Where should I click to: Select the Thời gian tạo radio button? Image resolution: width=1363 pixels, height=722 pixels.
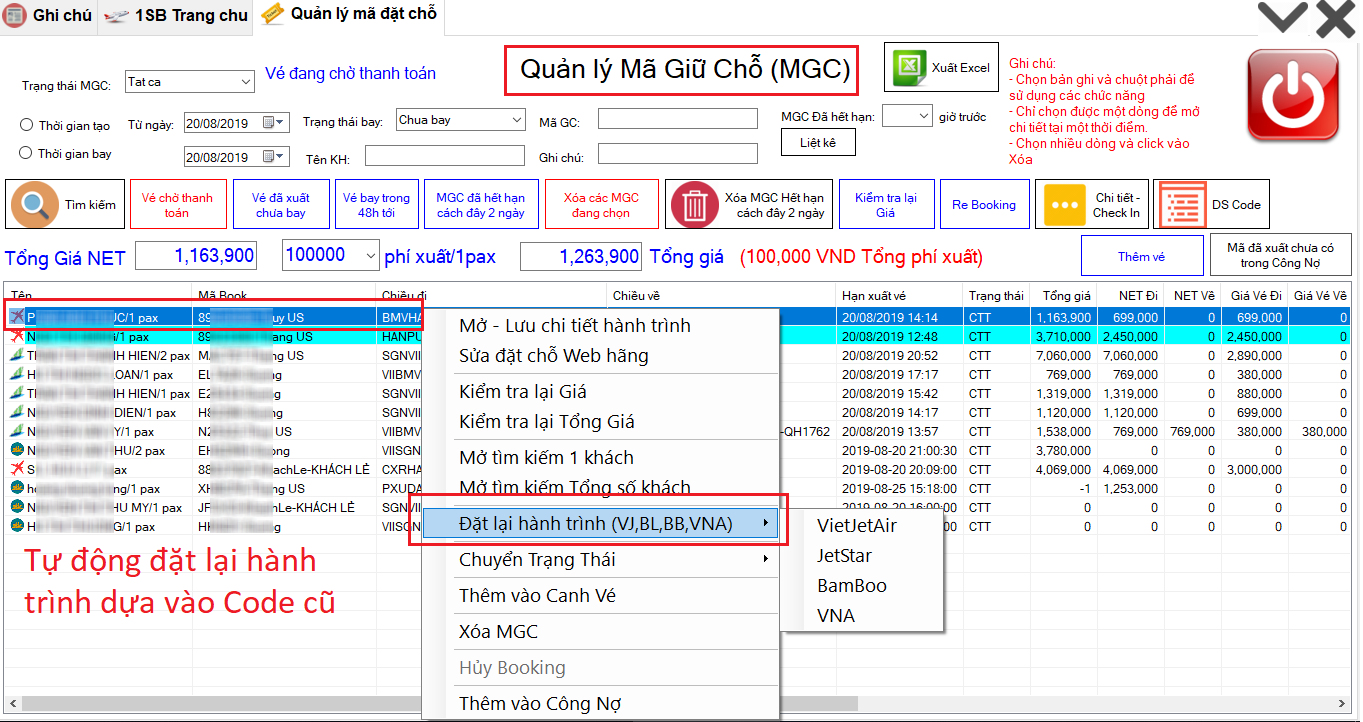click(x=27, y=125)
